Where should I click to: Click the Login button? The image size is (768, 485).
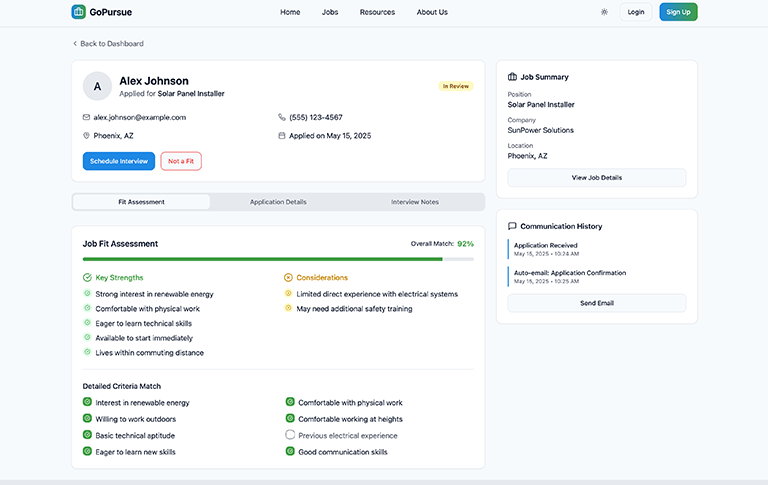click(x=636, y=12)
